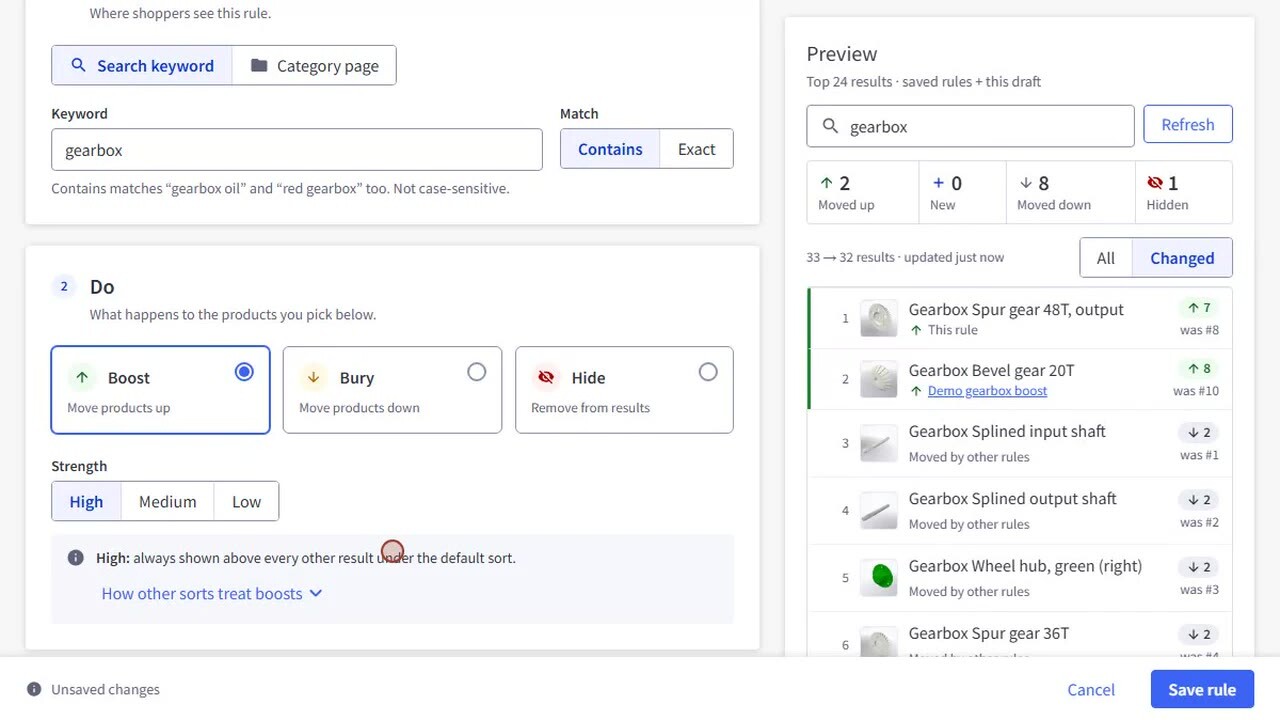1280x720 pixels.
Task: Set boost strength to High
Action: (86, 502)
